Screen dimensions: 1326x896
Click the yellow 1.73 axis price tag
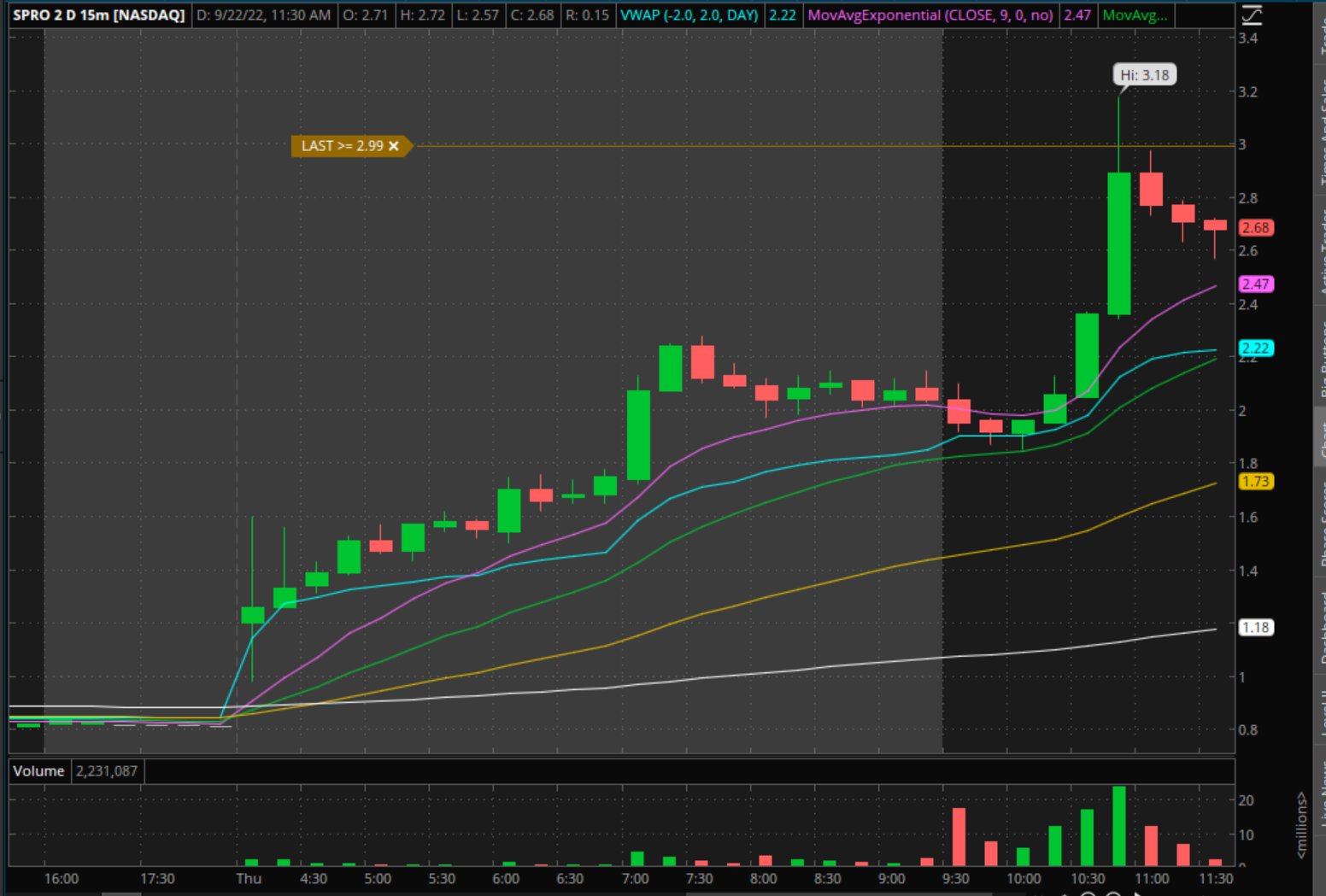(1256, 481)
